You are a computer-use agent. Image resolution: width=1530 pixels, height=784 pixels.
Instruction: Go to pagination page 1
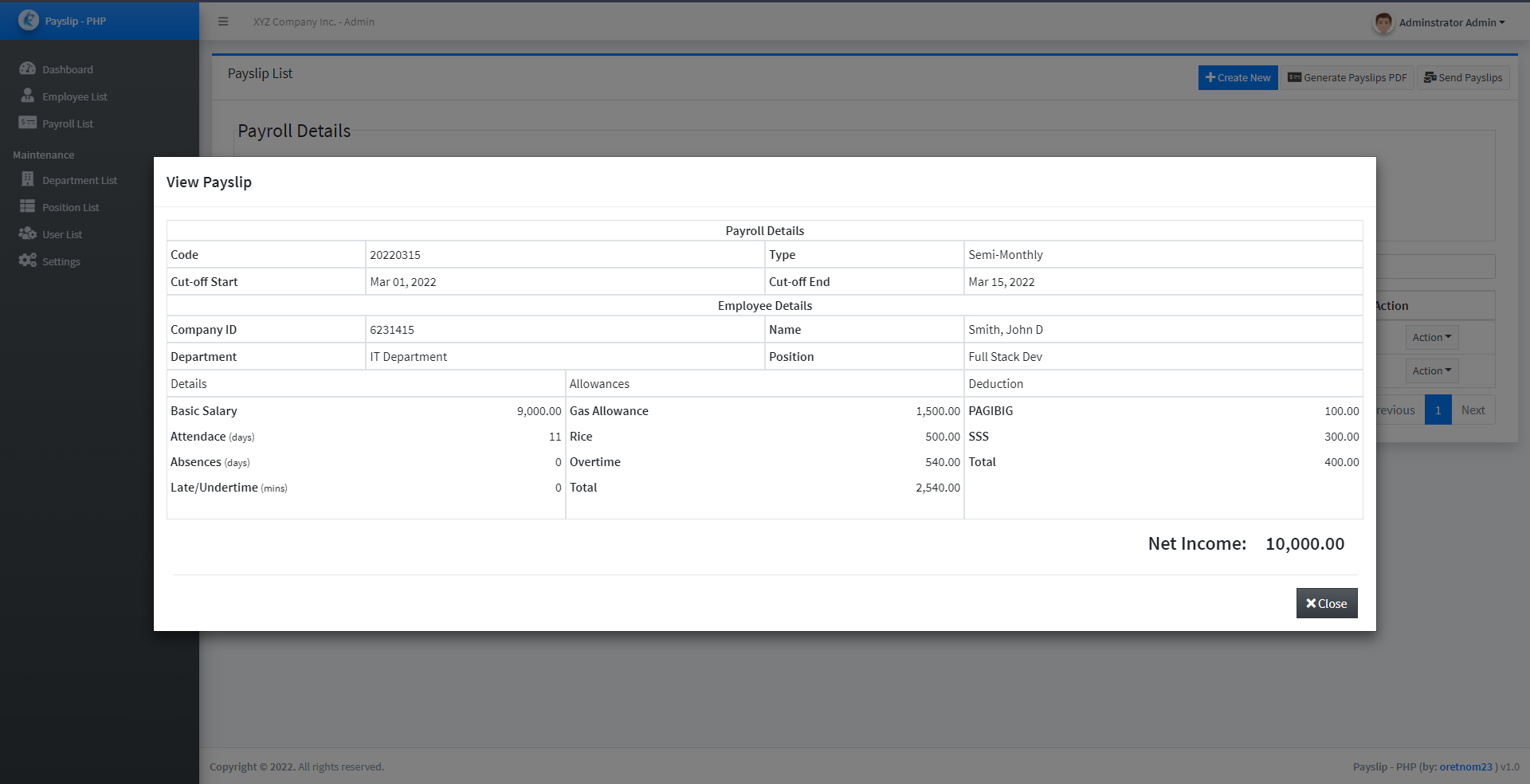click(x=1438, y=410)
